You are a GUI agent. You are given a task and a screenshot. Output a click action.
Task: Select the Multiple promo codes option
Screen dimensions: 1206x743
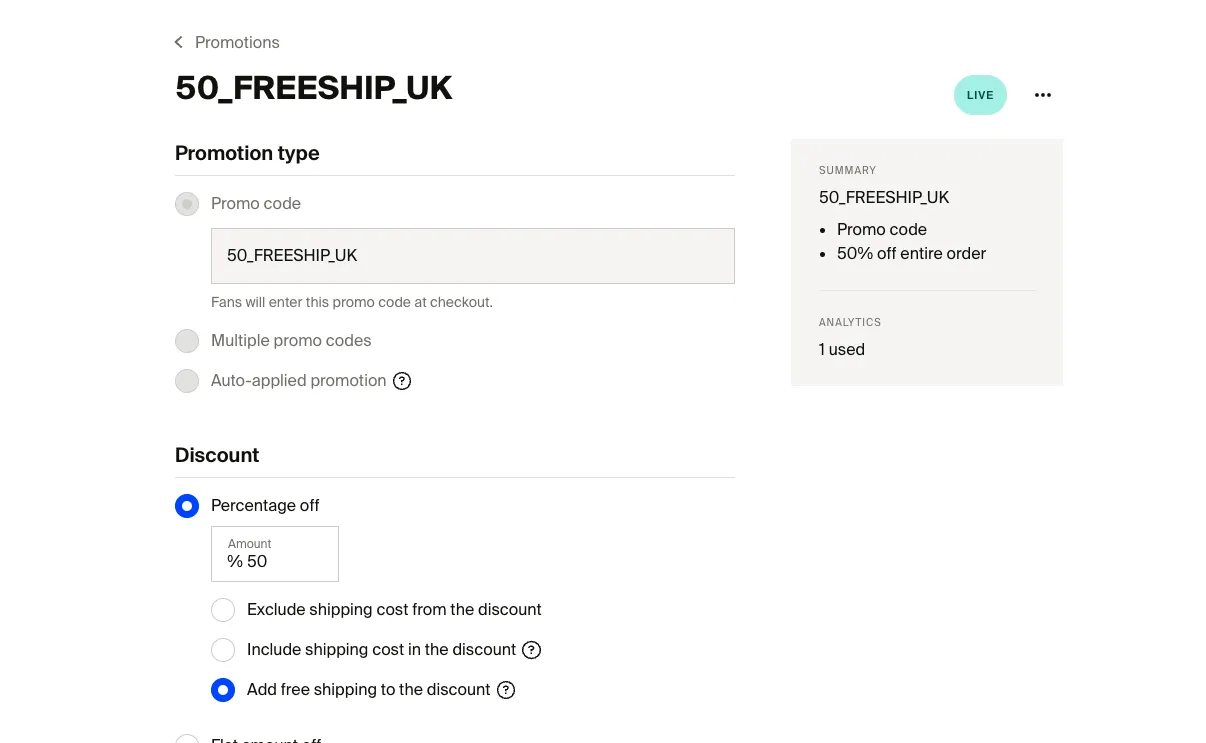(x=187, y=341)
